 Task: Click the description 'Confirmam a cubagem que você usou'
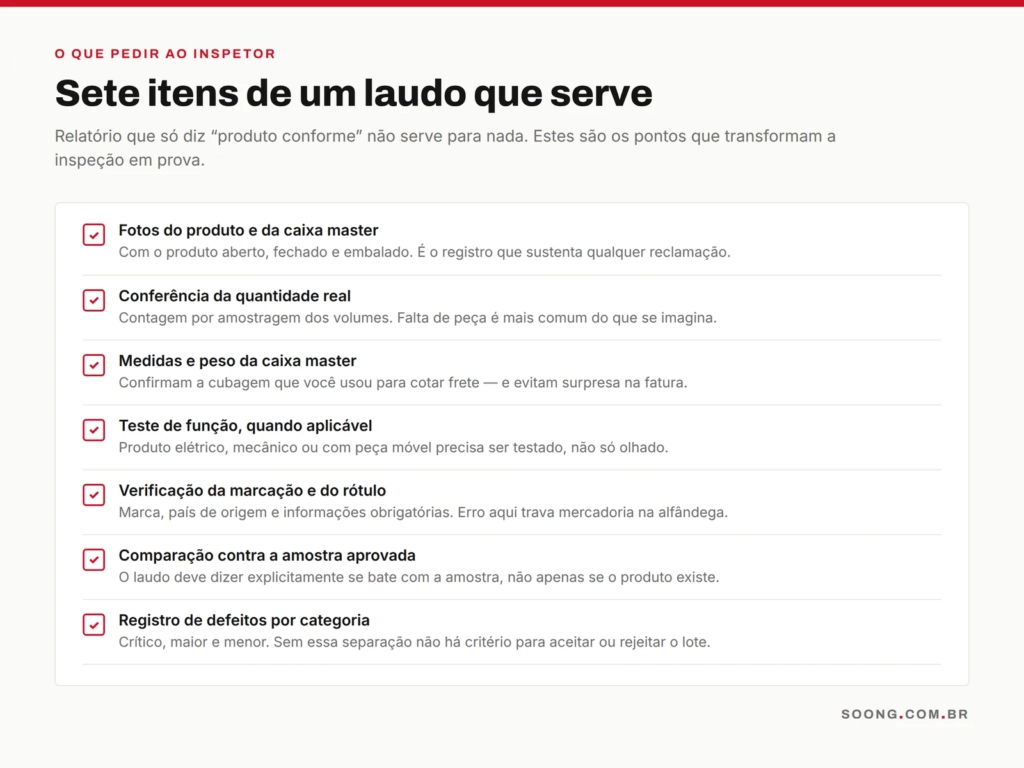(403, 383)
